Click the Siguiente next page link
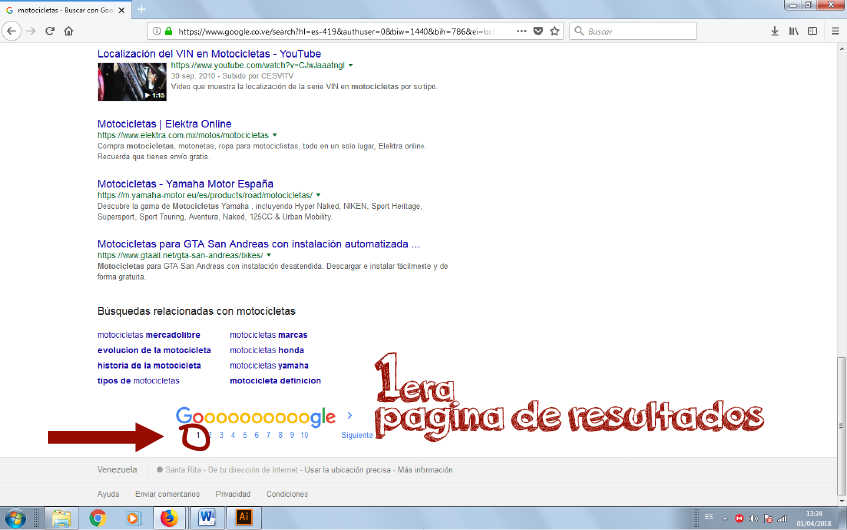The width and height of the screenshot is (847, 530). click(x=357, y=435)
